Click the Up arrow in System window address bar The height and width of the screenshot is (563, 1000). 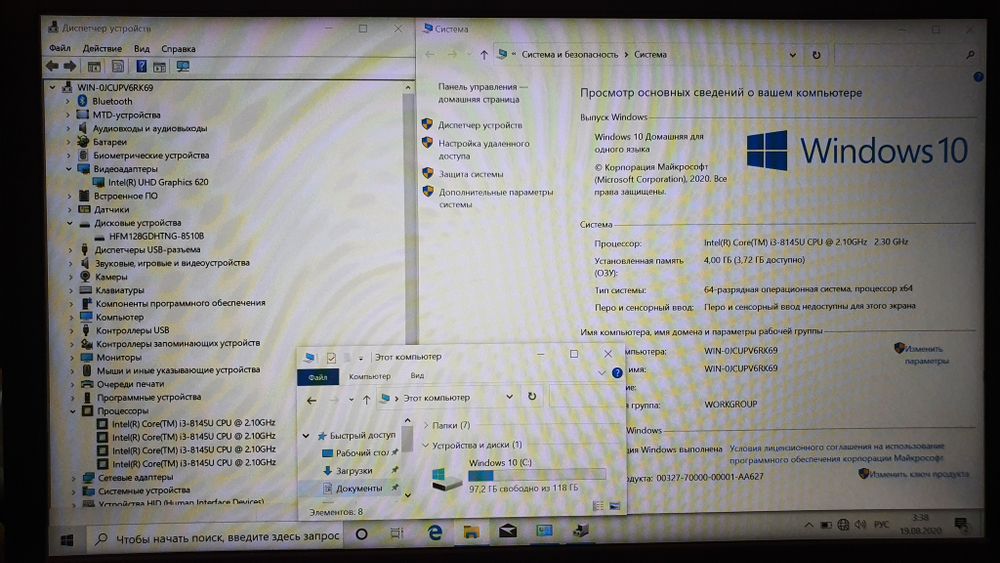click(x=484, y=55)
